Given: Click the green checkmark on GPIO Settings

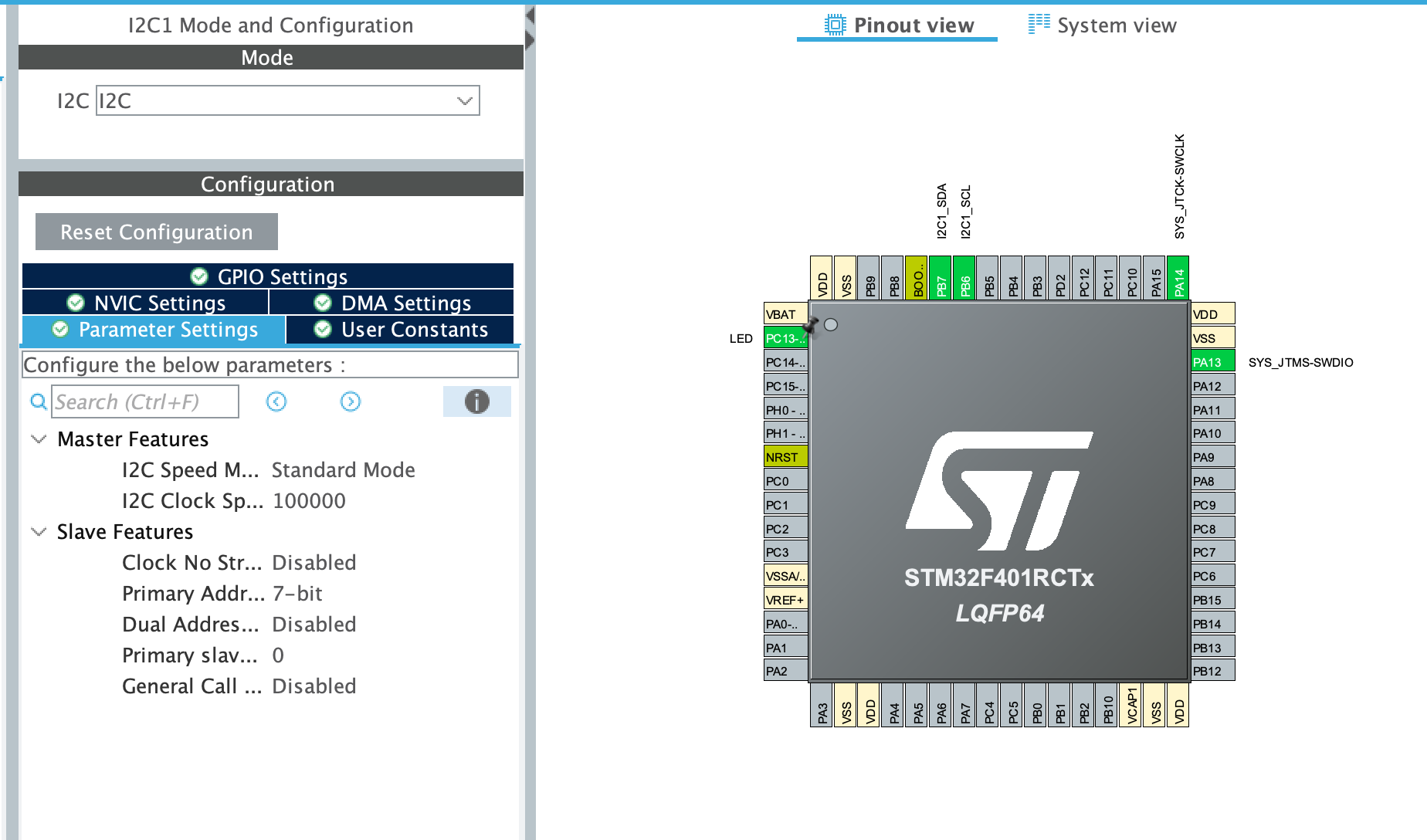Looking at the screenshot, I should click(x=199, y=276).
